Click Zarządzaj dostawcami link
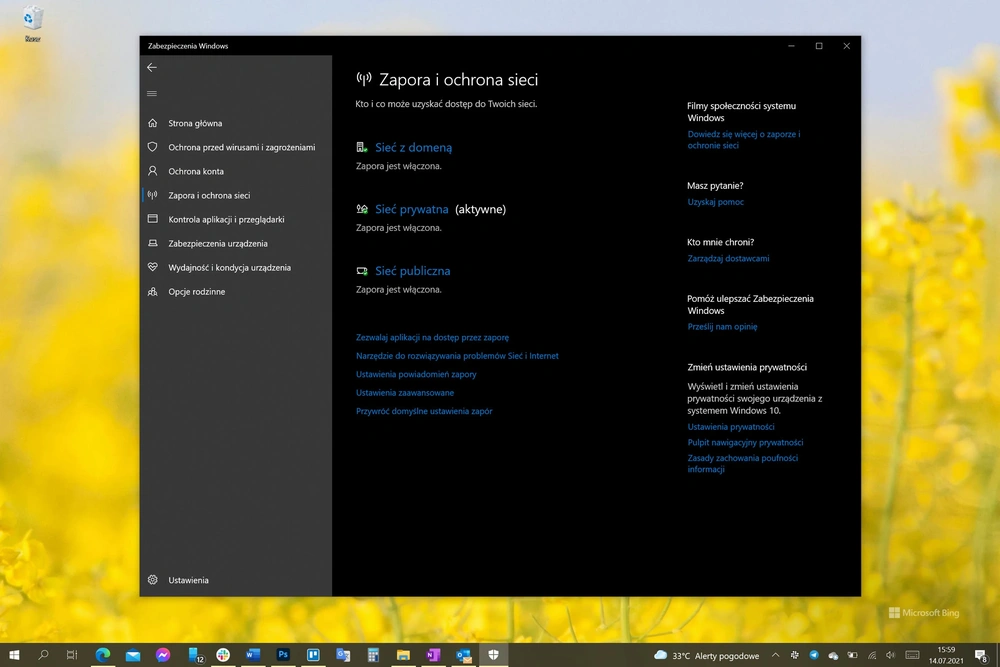1000x667 pixels. [x=728, y=258]
